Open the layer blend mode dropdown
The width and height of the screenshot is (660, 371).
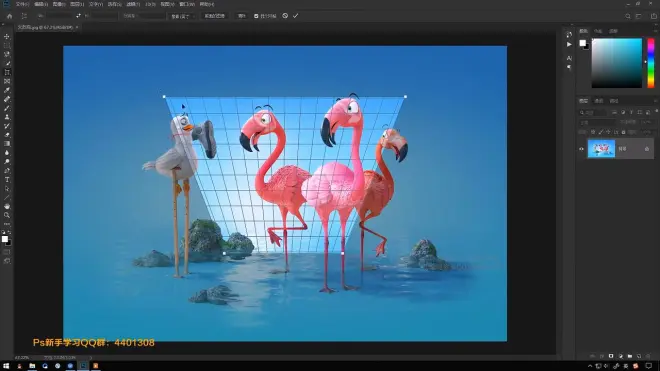click(597, 123)
